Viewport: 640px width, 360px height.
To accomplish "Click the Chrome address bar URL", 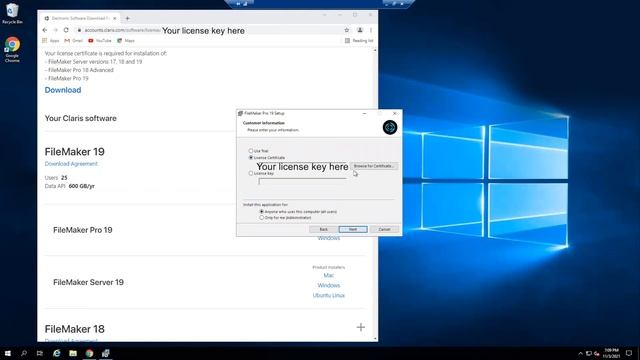I will [x=122, y=30].
